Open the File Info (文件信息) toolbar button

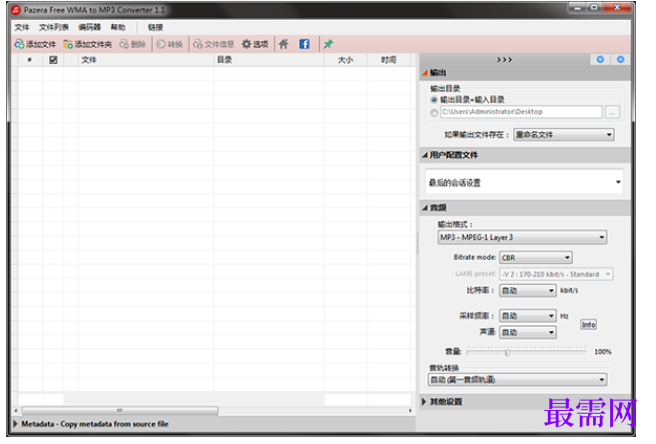click(x=213, y=44)
